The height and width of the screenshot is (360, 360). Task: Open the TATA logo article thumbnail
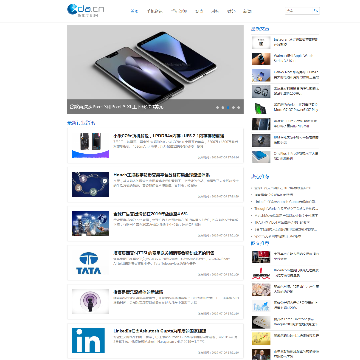(89, 263)
